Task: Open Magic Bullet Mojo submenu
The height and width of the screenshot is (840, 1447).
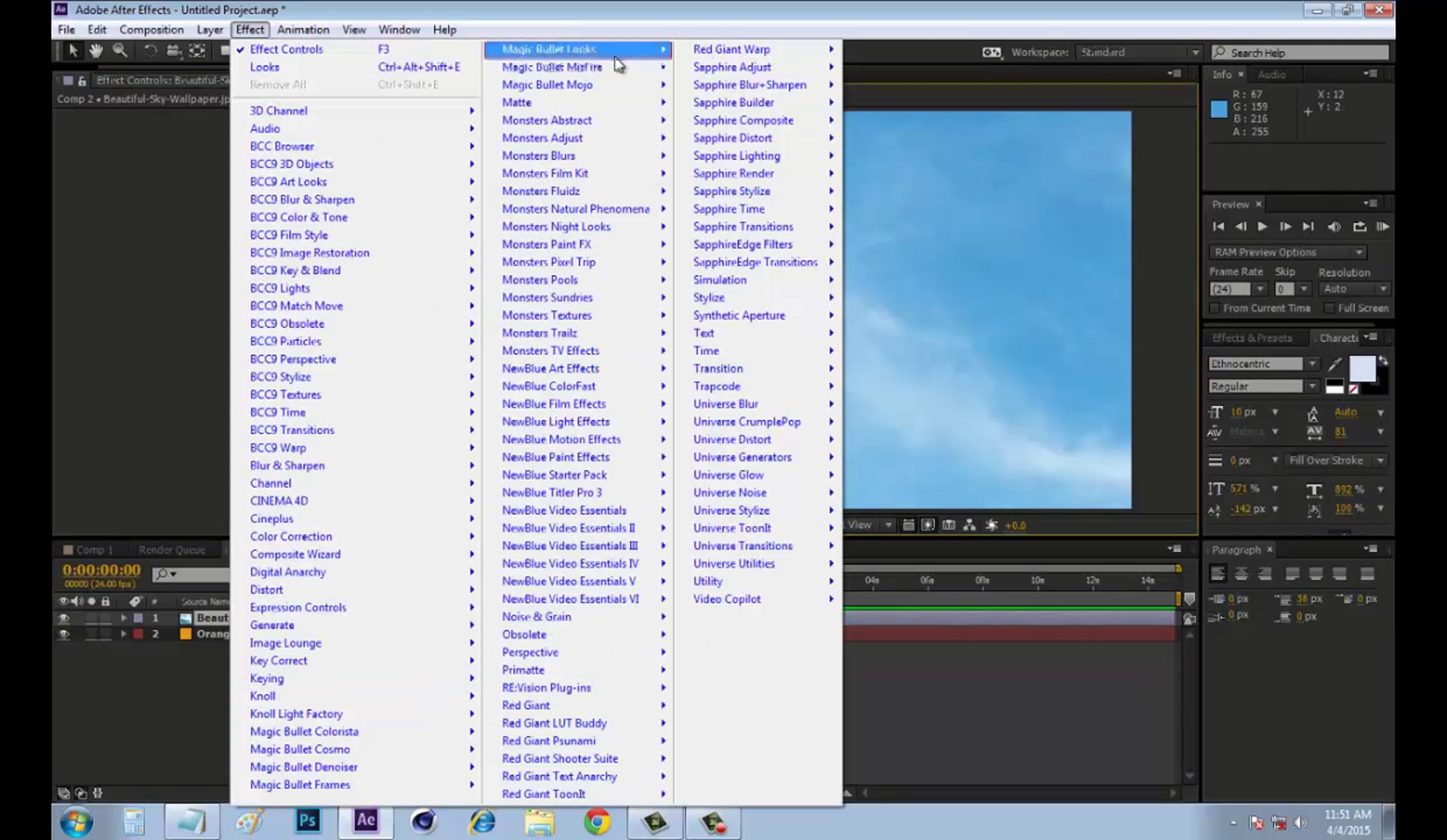Action: coord(579,85)
